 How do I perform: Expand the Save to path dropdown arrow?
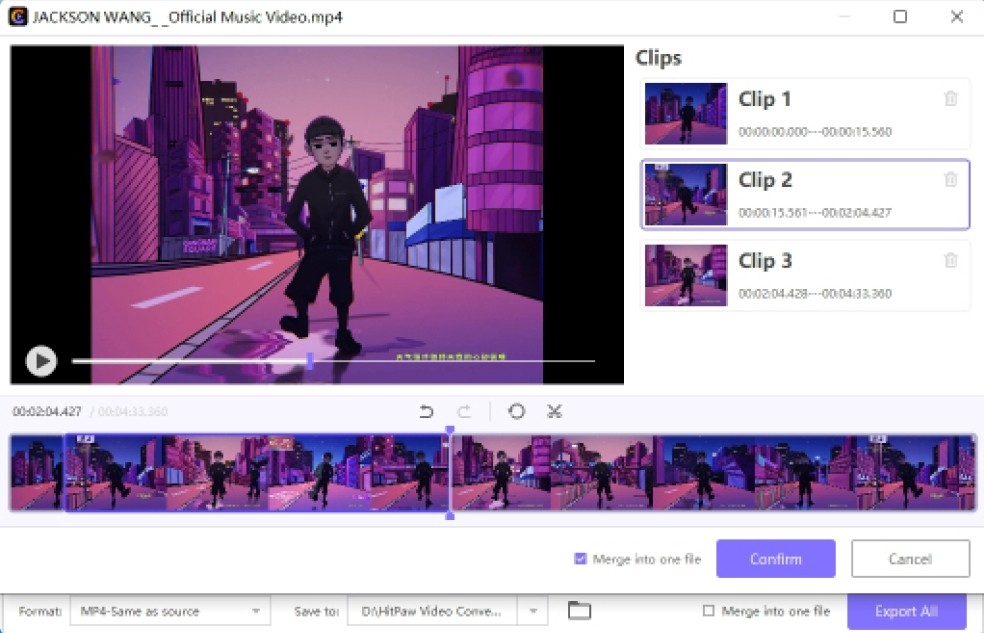tap(533, 611)
